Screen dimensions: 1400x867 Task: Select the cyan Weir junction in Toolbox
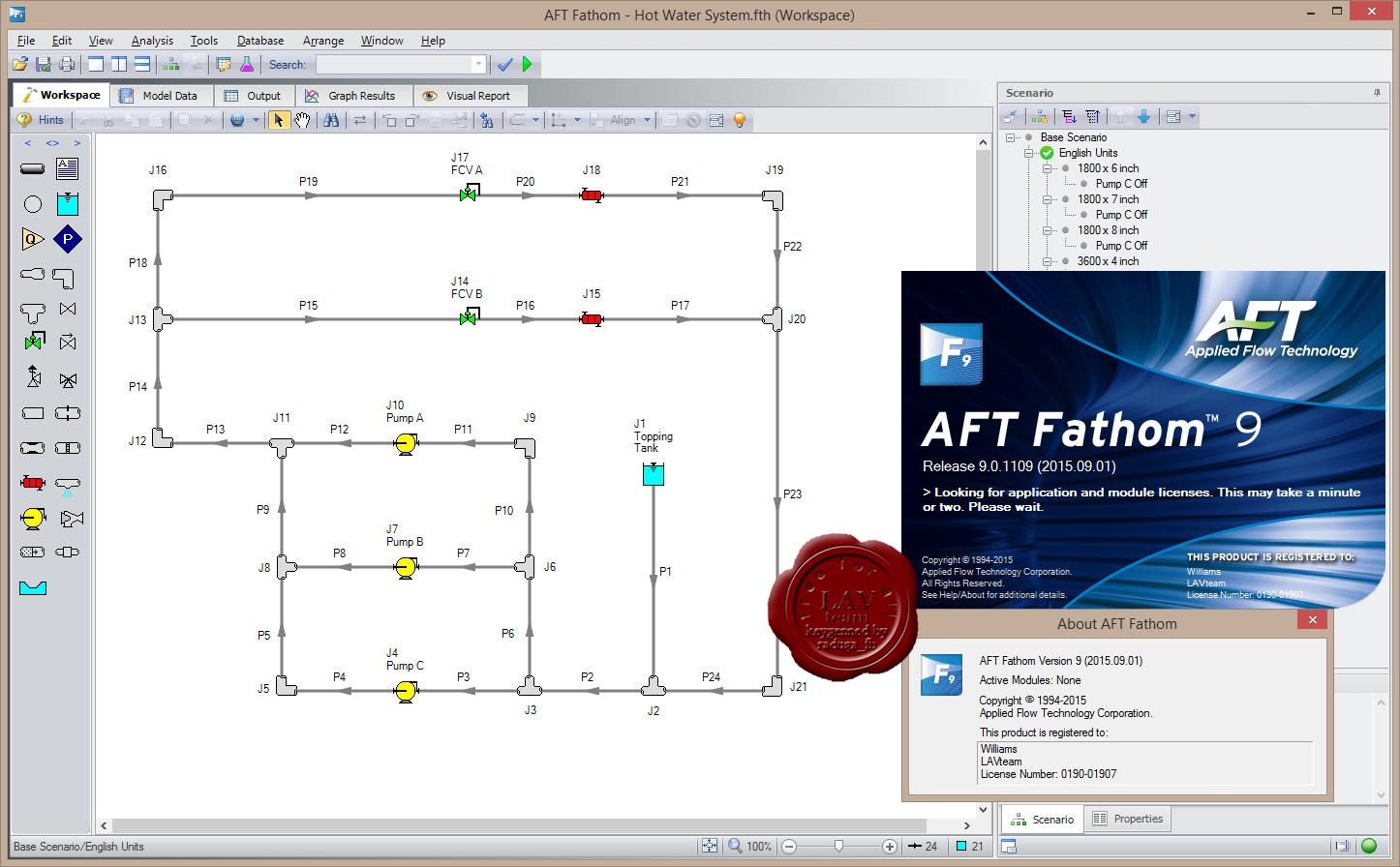(x=32, y=587)
